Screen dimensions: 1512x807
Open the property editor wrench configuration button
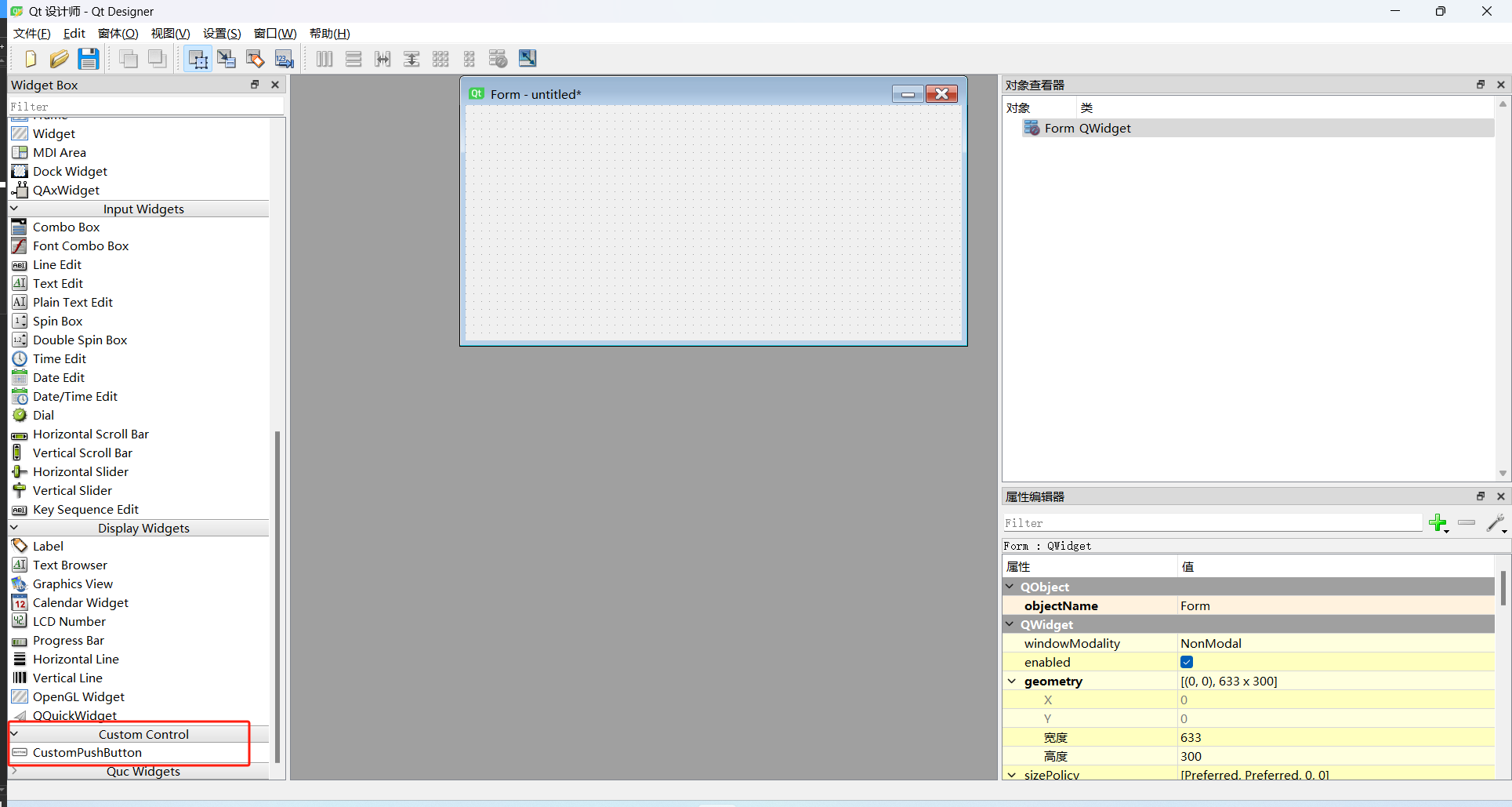pos(1496,523)
